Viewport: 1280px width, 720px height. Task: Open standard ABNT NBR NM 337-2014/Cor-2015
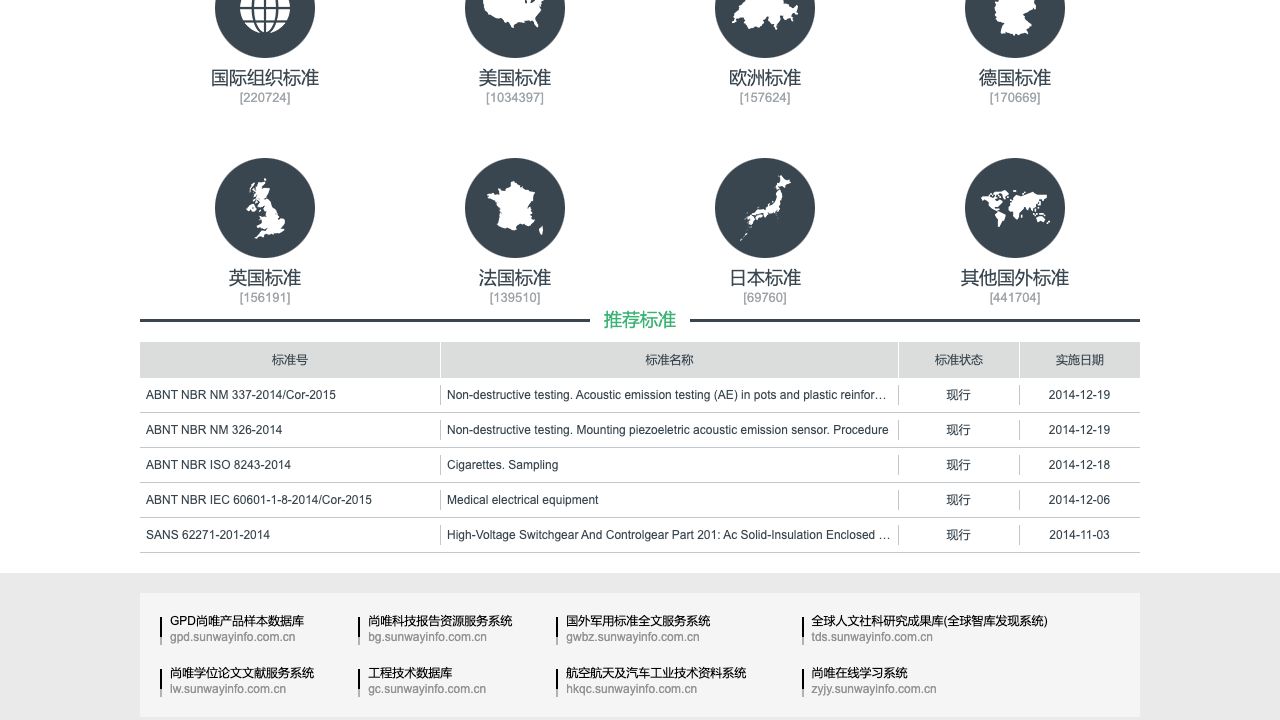point(241,395)
